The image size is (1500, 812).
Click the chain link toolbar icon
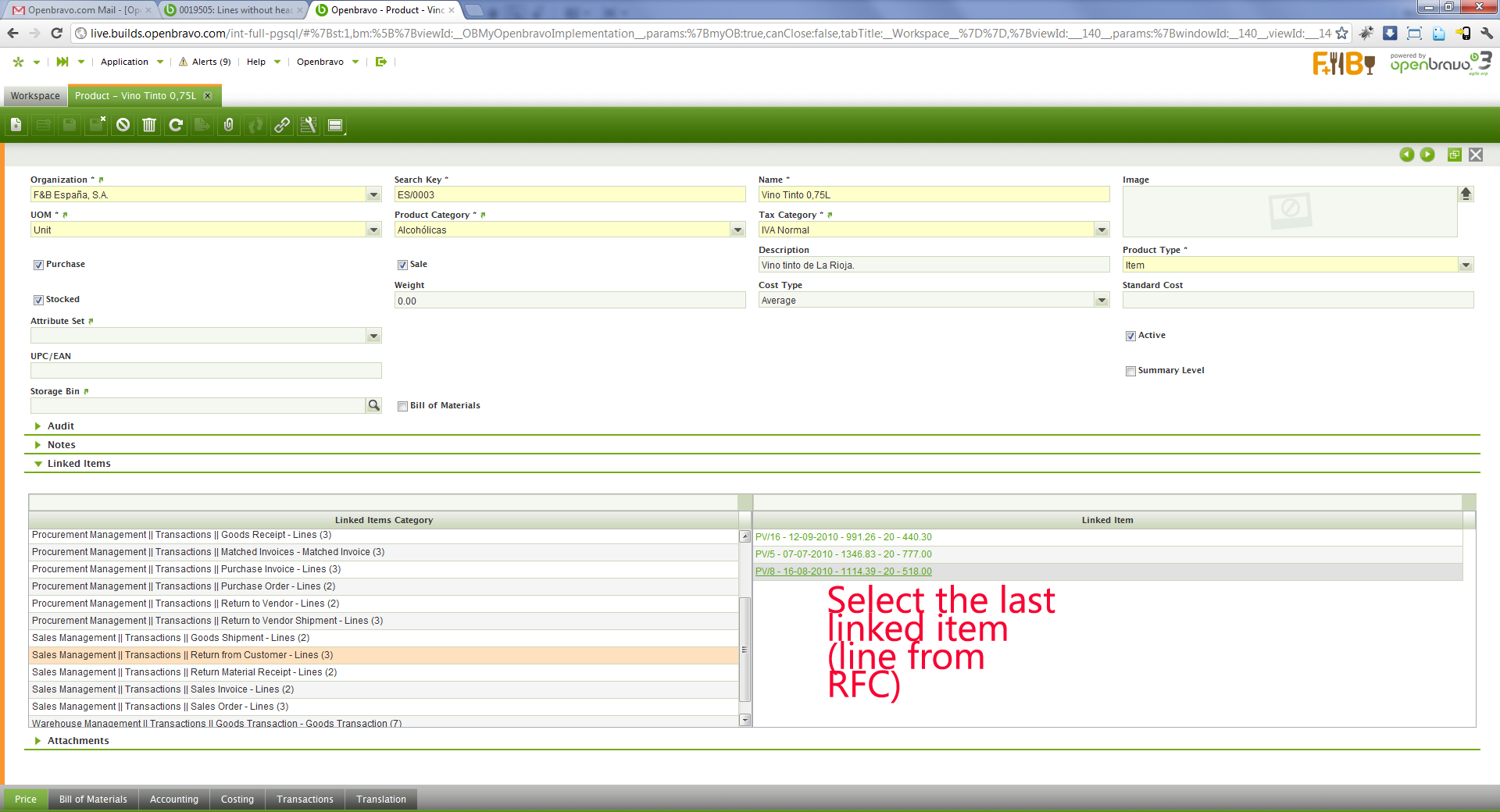282,125
